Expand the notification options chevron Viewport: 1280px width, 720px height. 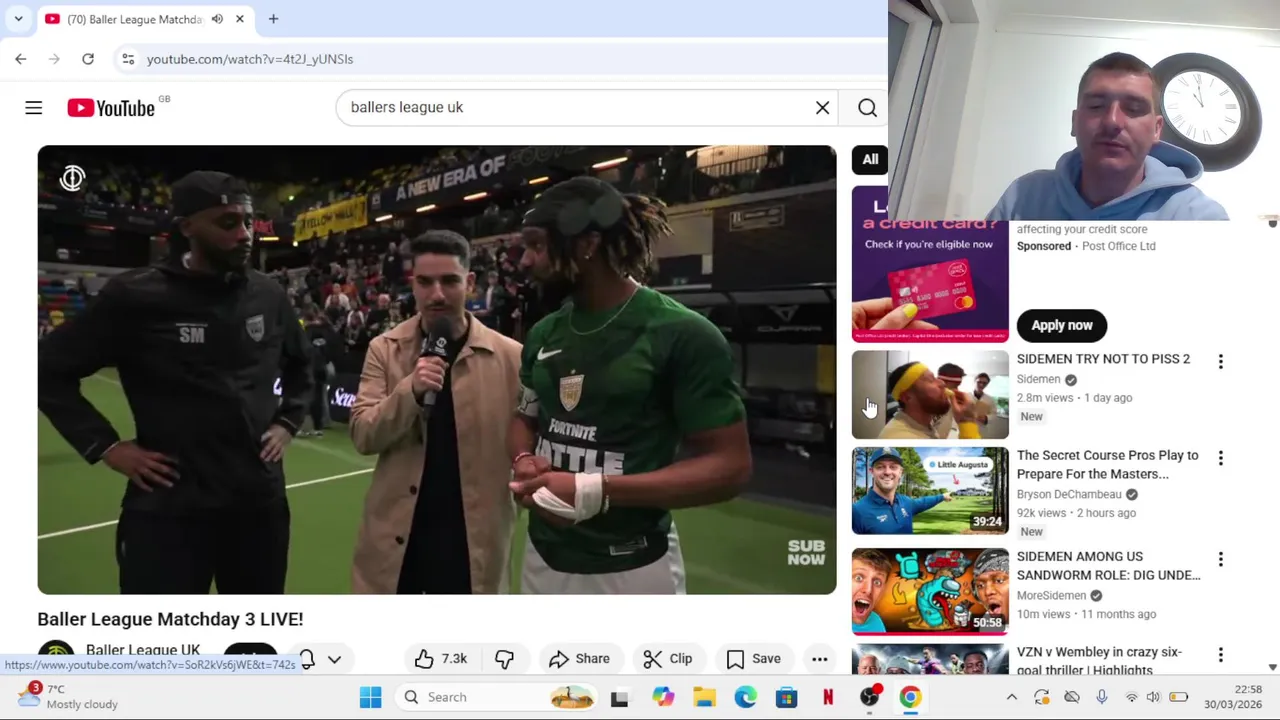(334, 660)
